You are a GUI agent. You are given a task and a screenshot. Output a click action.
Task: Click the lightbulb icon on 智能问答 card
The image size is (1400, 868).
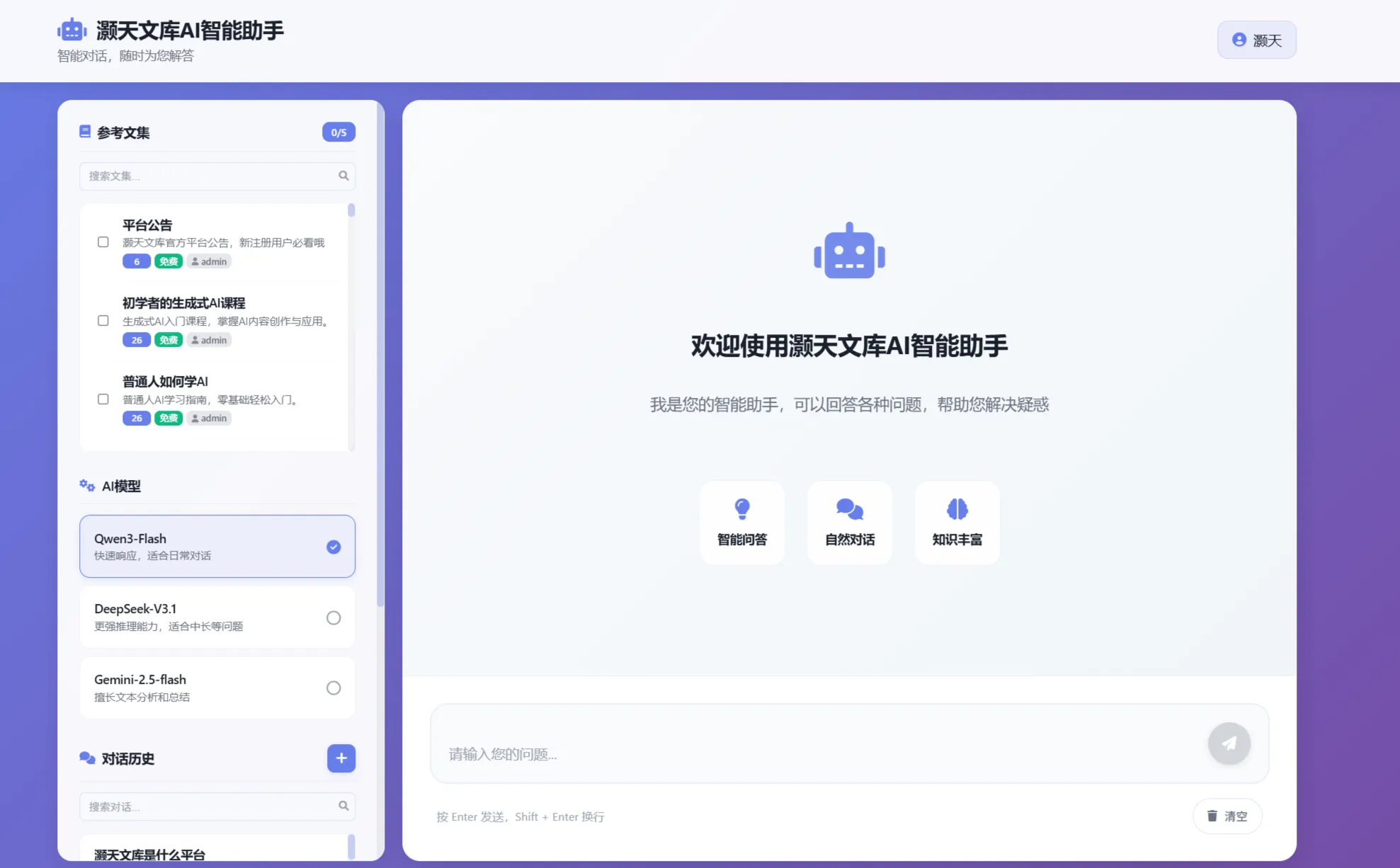(742, 508)
